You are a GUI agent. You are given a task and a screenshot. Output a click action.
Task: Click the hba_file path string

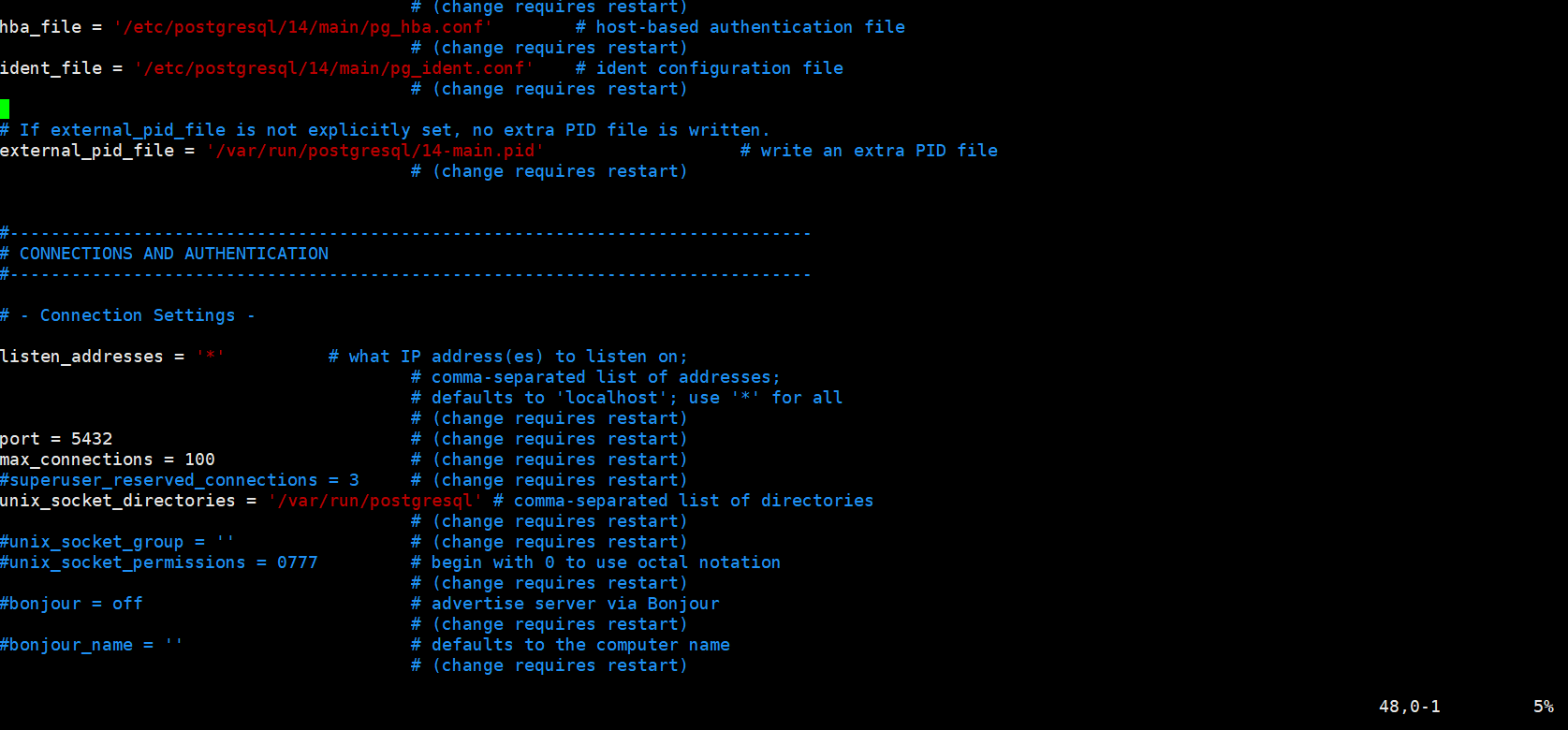coord(303,27)
